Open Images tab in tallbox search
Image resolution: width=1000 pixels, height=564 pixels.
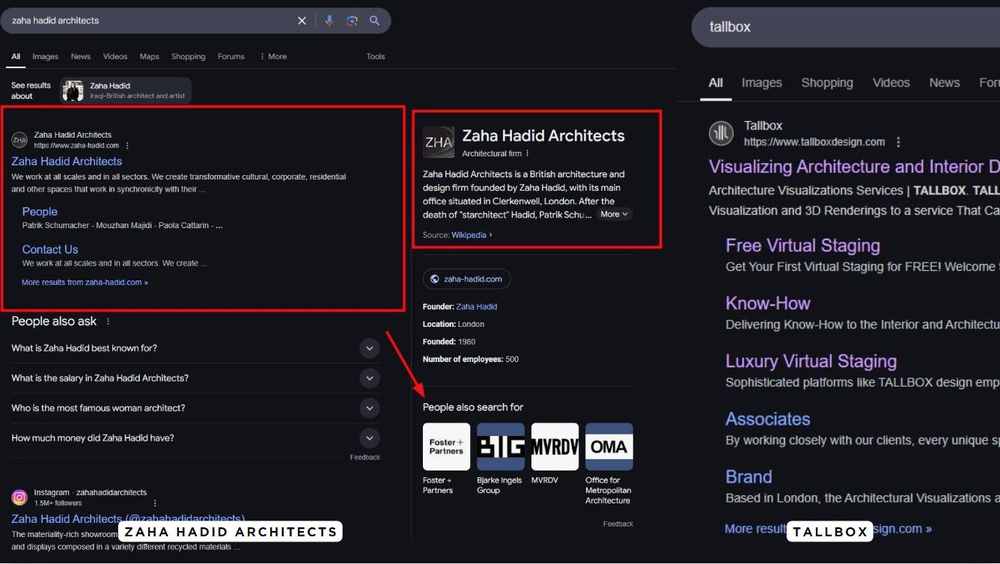point(761,83)
